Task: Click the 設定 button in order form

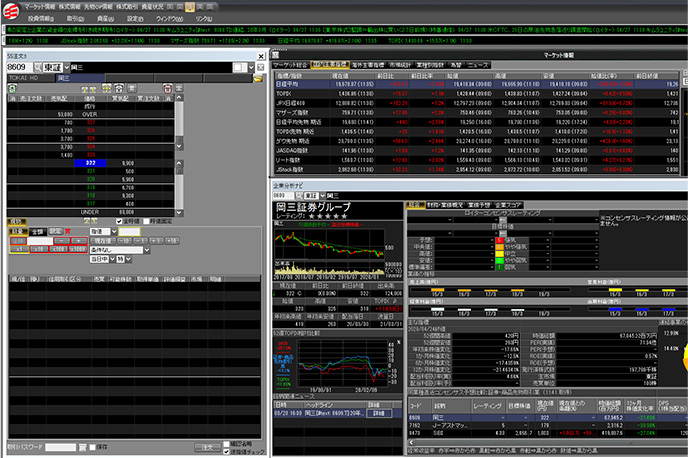Action: [56, 231]
